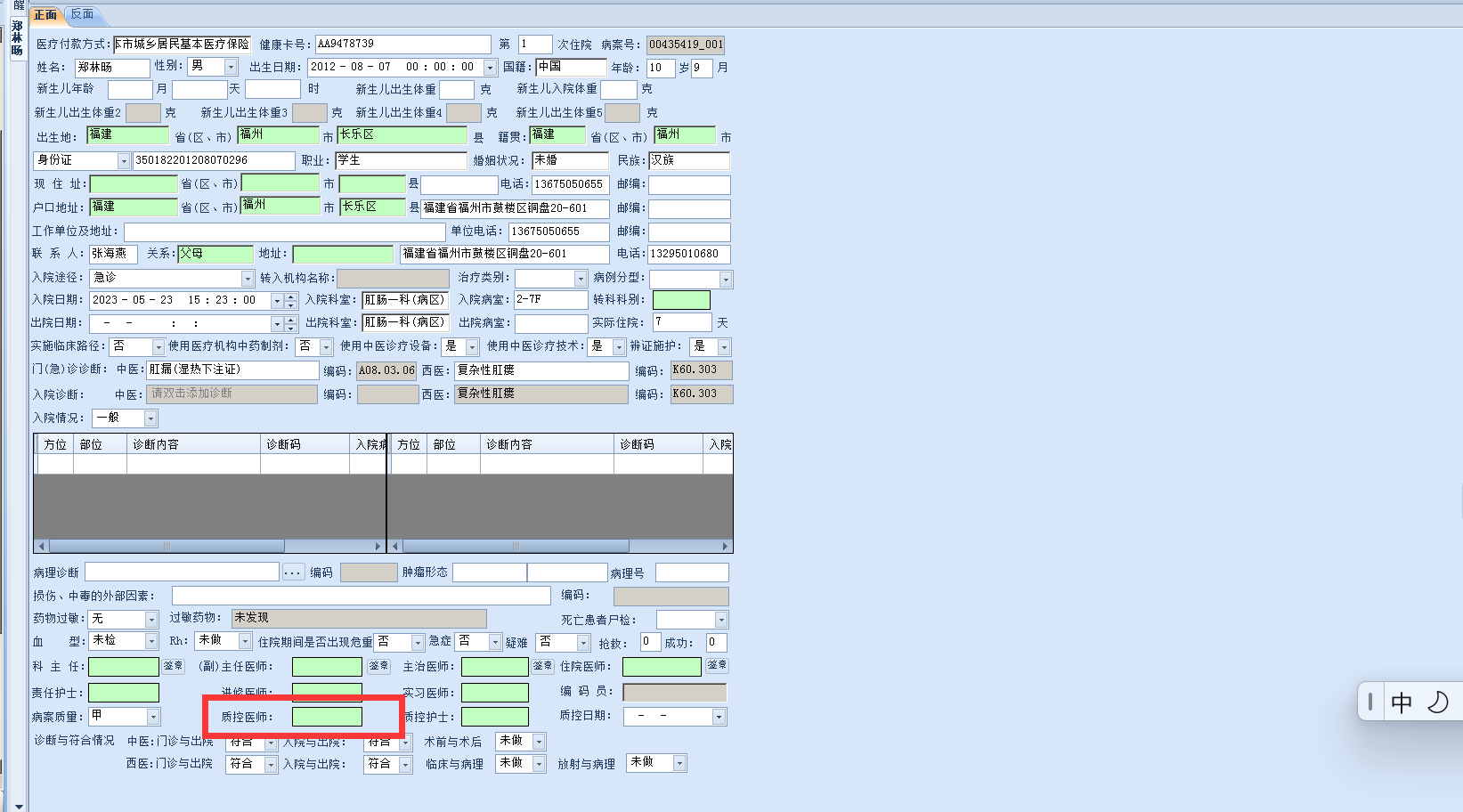1463x812 pixels.
Task: Increase 入院日期 with the spinner up arrow
Action: coord(291,296)
